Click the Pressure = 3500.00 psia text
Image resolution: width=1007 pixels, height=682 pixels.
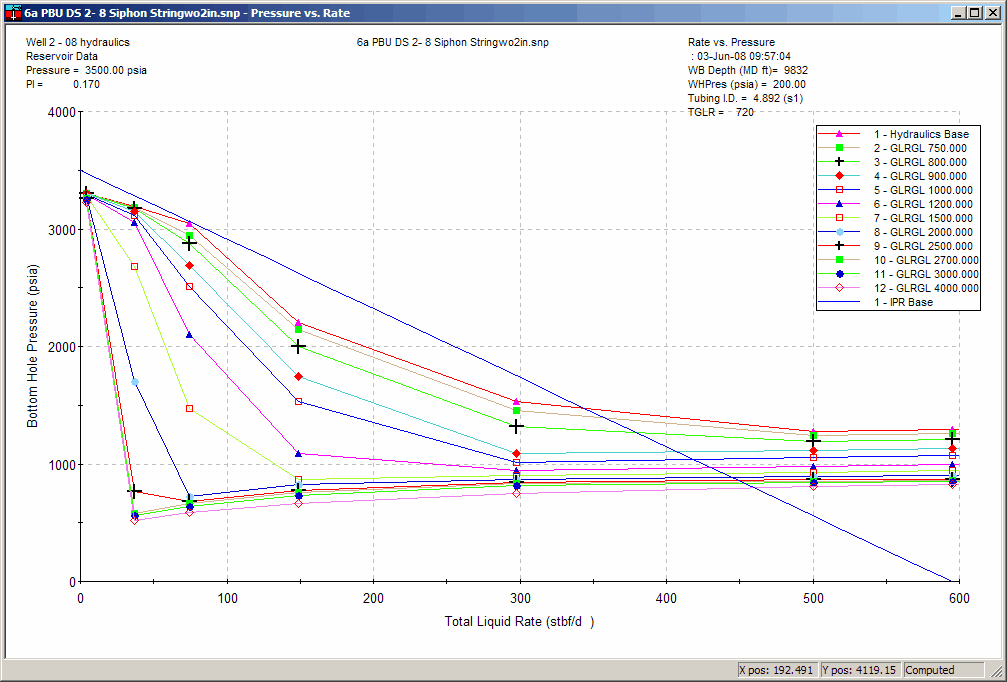pyautogui.click(x=86, y=71)
